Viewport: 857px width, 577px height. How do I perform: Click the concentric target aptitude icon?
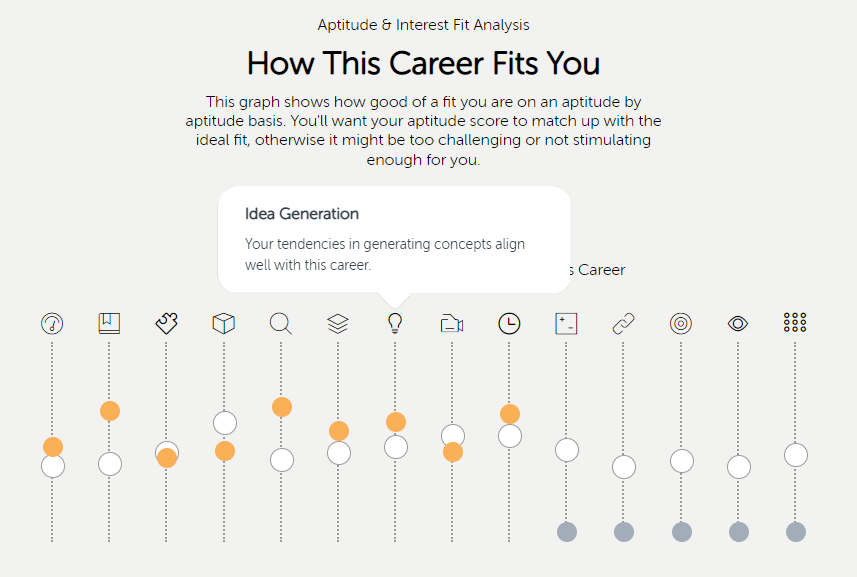coord(681,322)
